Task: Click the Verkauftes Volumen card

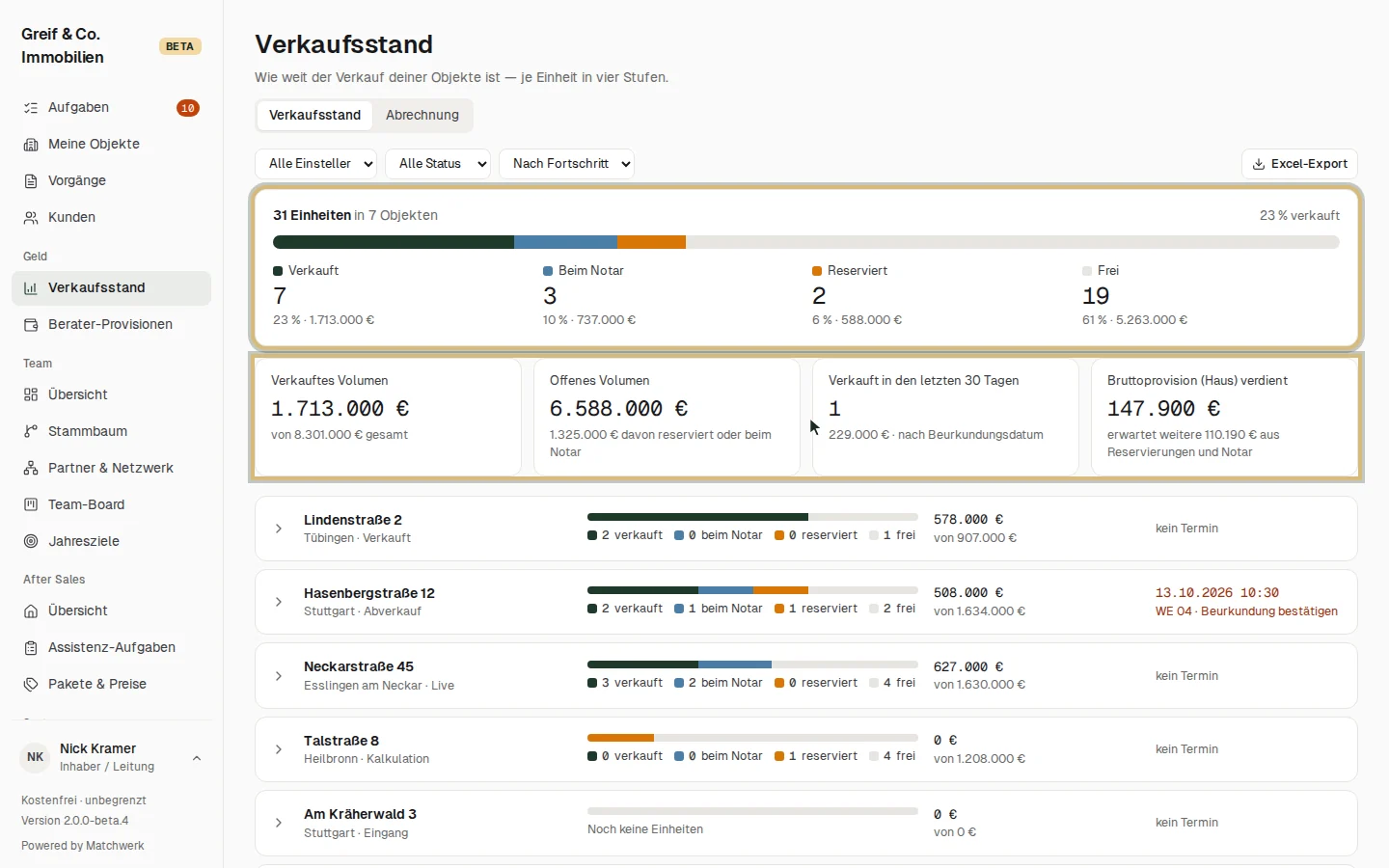Action: click(388, 418)
